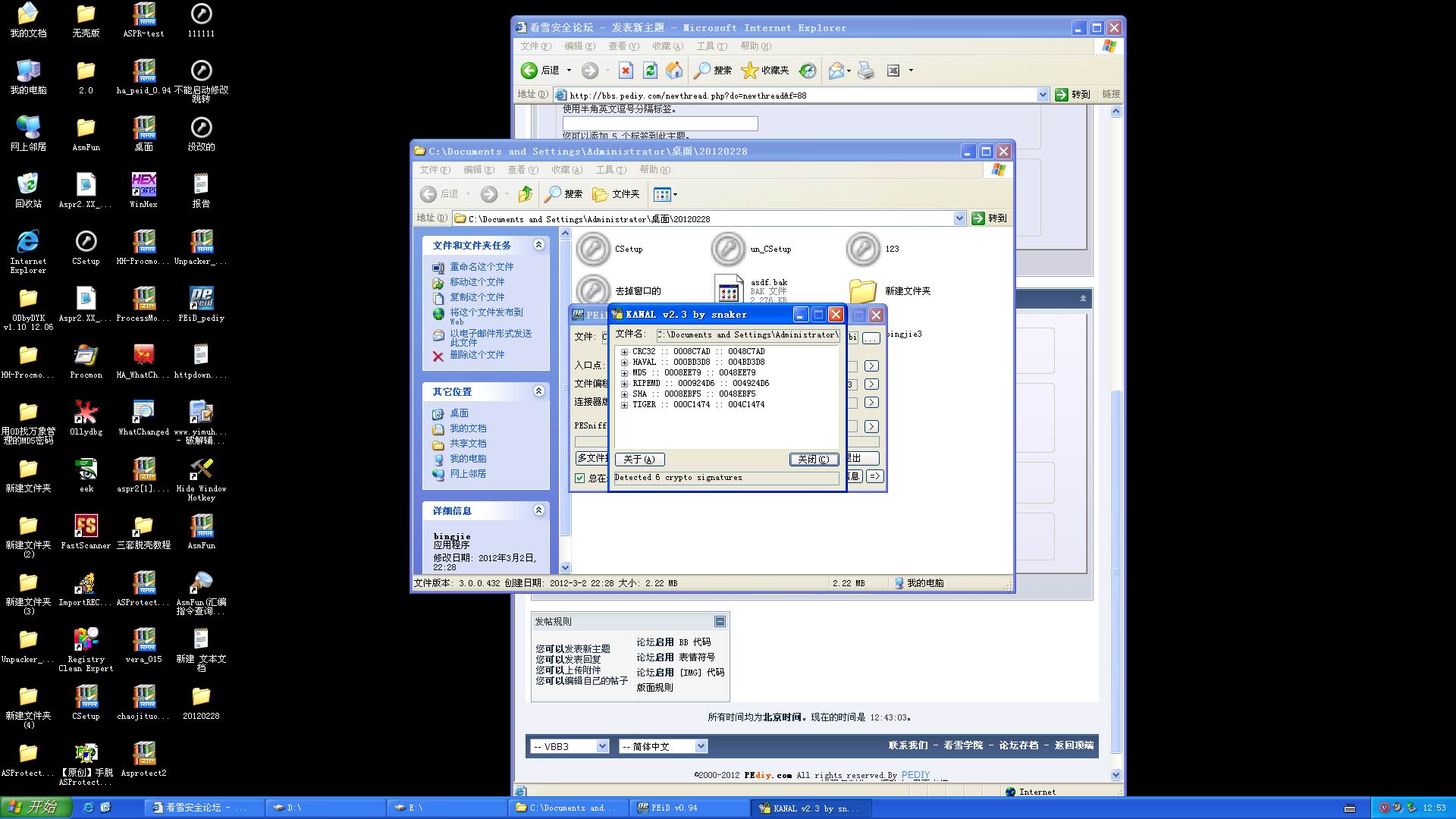This screenshot has width=1456, height=819.
Task: Click the 复制这个文件 task link
Action: 477,297
